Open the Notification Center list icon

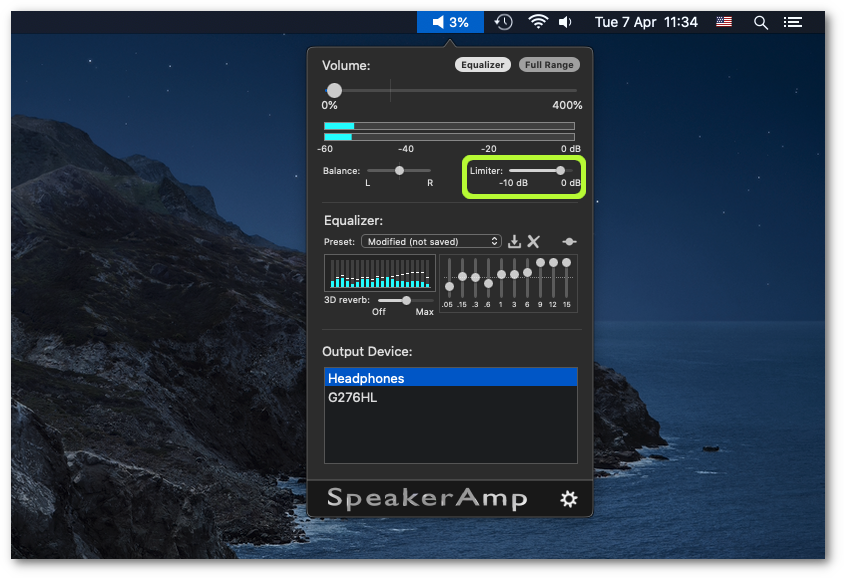click(x=793, y=22)
